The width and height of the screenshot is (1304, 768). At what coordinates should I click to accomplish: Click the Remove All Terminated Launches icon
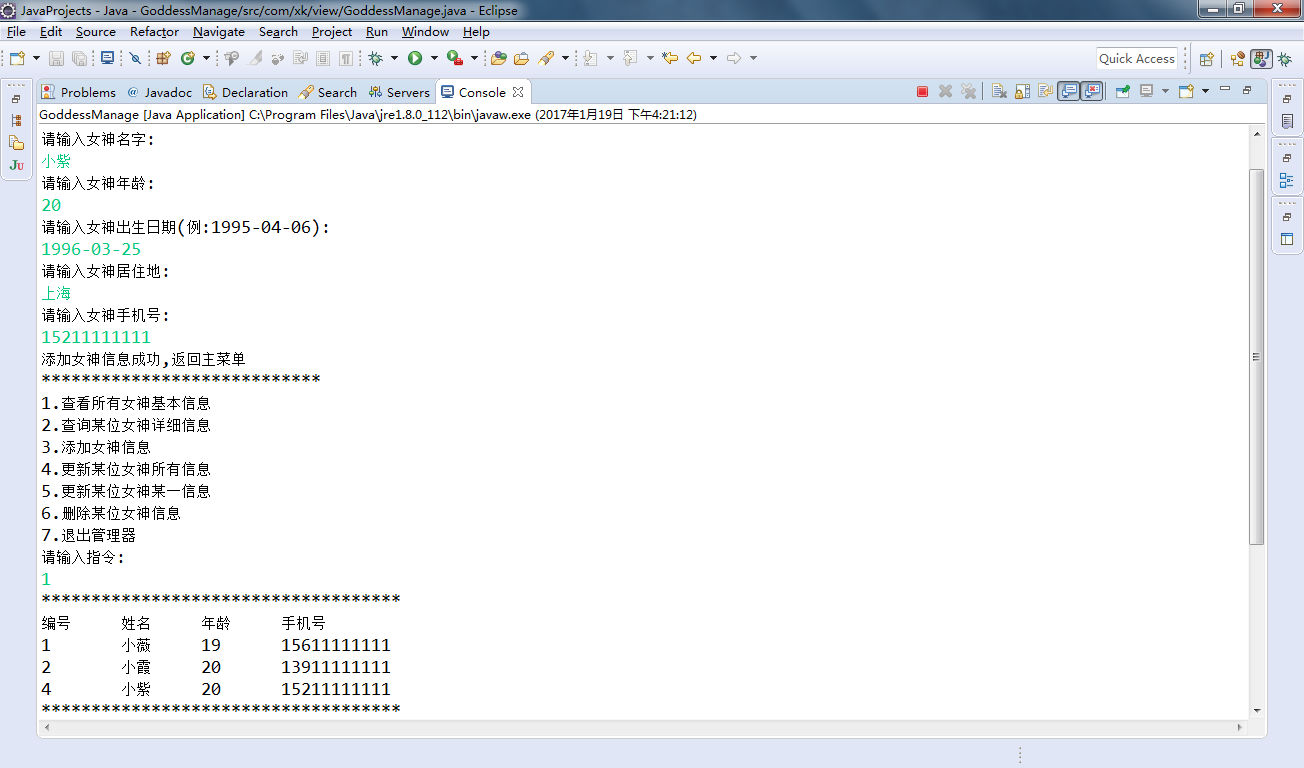click(x=968, y=92)
